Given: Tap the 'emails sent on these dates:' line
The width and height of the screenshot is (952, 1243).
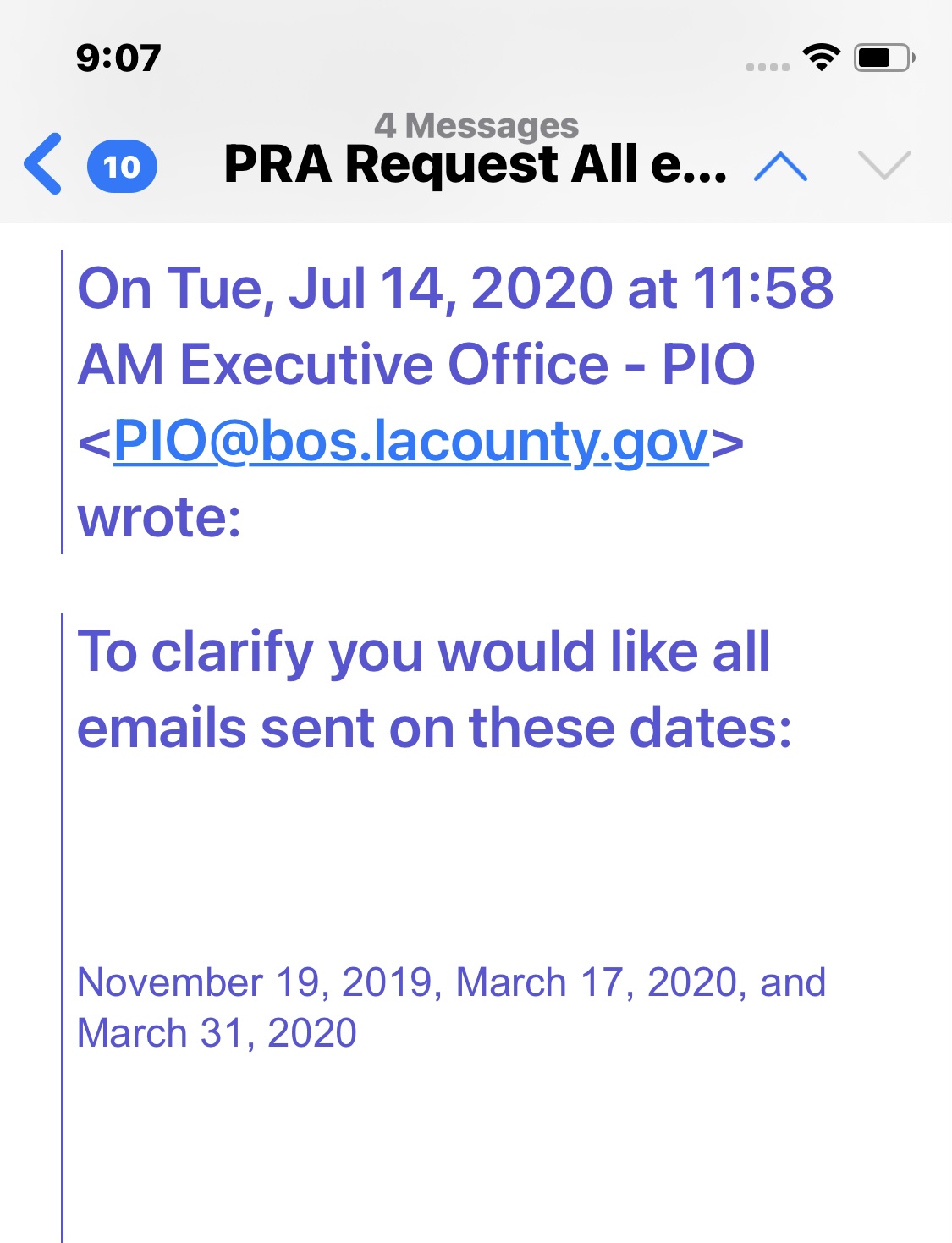Looking at the screenshot, I should (x=434, y=729).
